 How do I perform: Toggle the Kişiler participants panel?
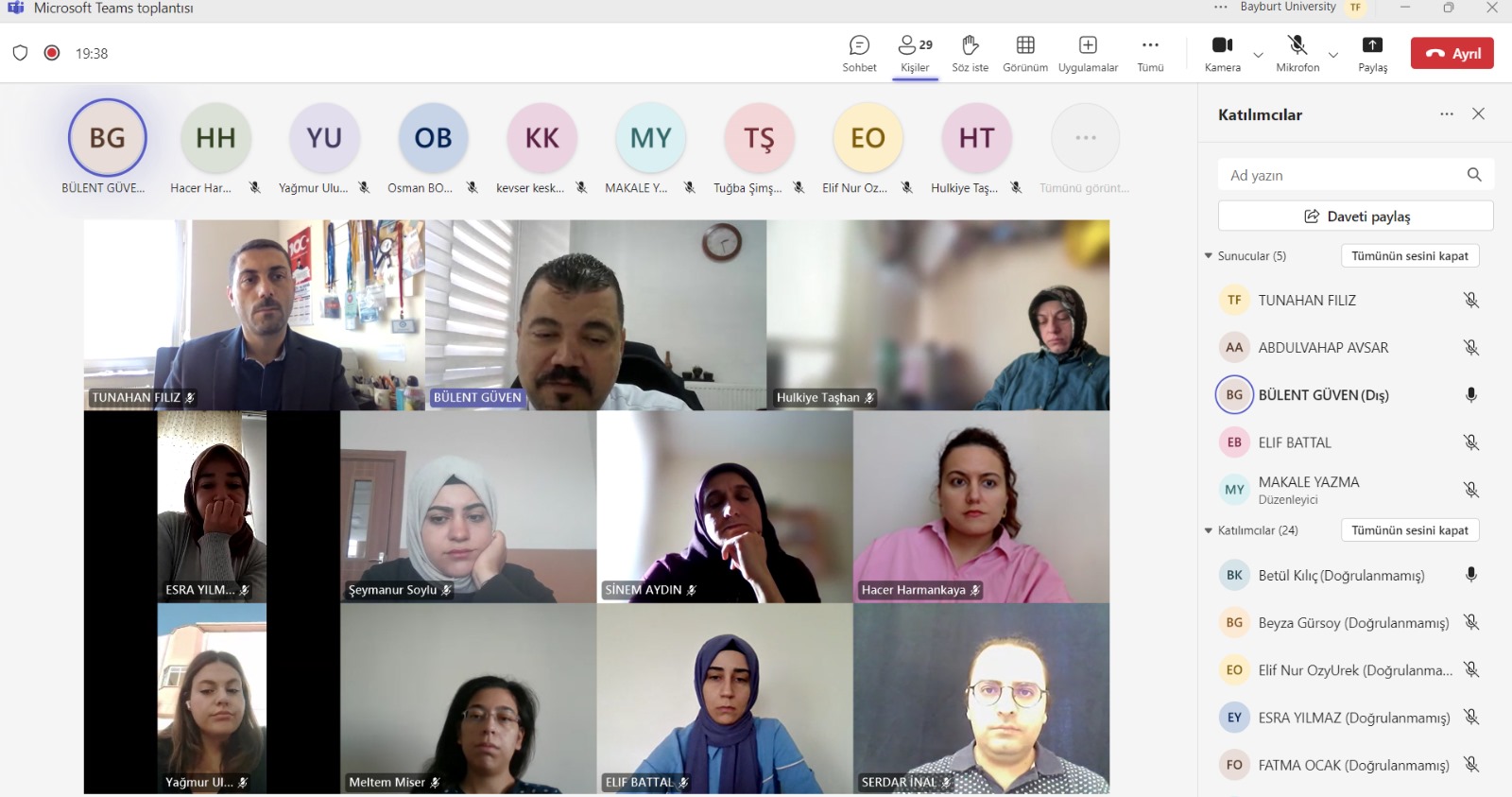point(915,54)
